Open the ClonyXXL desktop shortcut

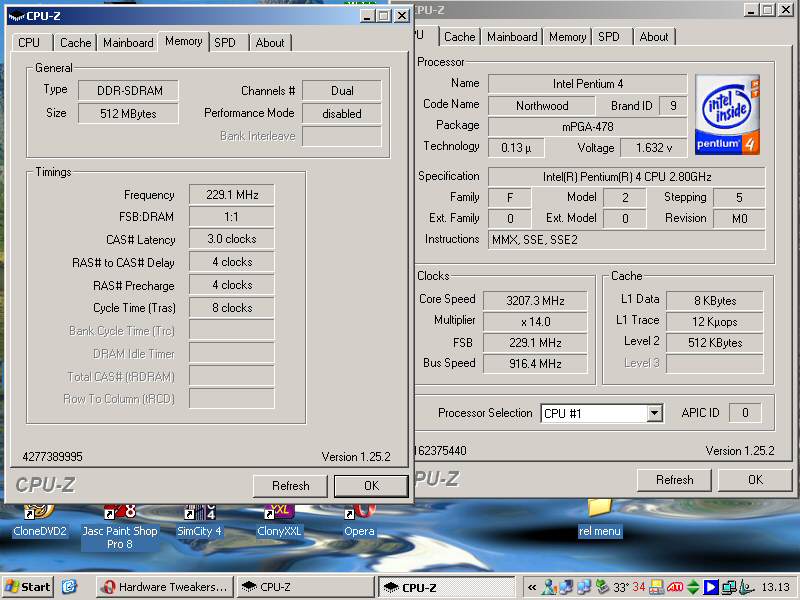(x=279, y=520)
